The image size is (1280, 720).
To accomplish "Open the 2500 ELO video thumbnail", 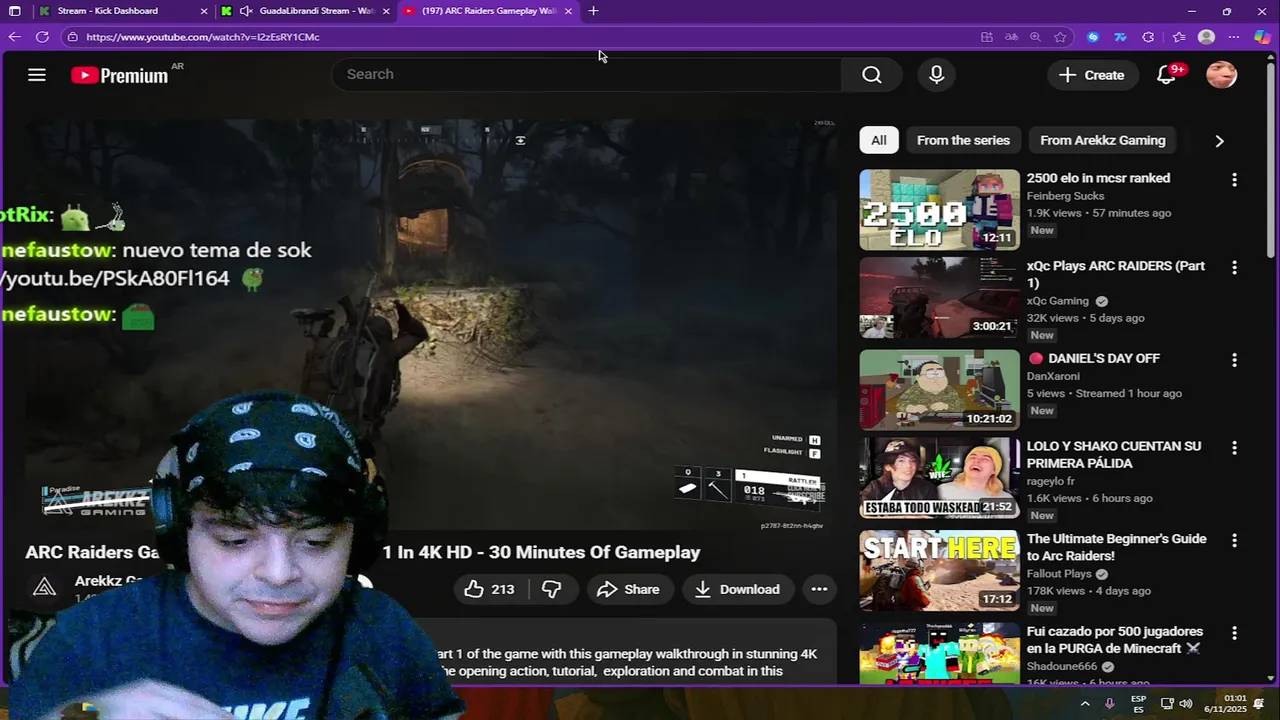I will coord(939,210).
